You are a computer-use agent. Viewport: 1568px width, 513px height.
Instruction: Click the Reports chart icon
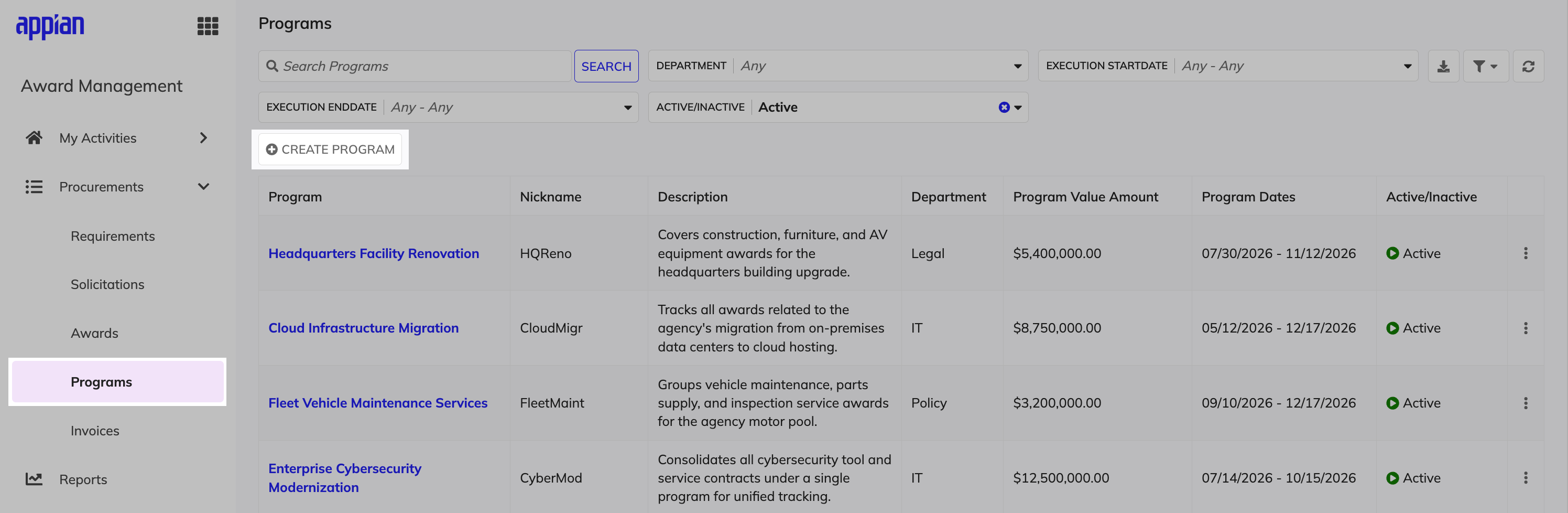[34, 479]
